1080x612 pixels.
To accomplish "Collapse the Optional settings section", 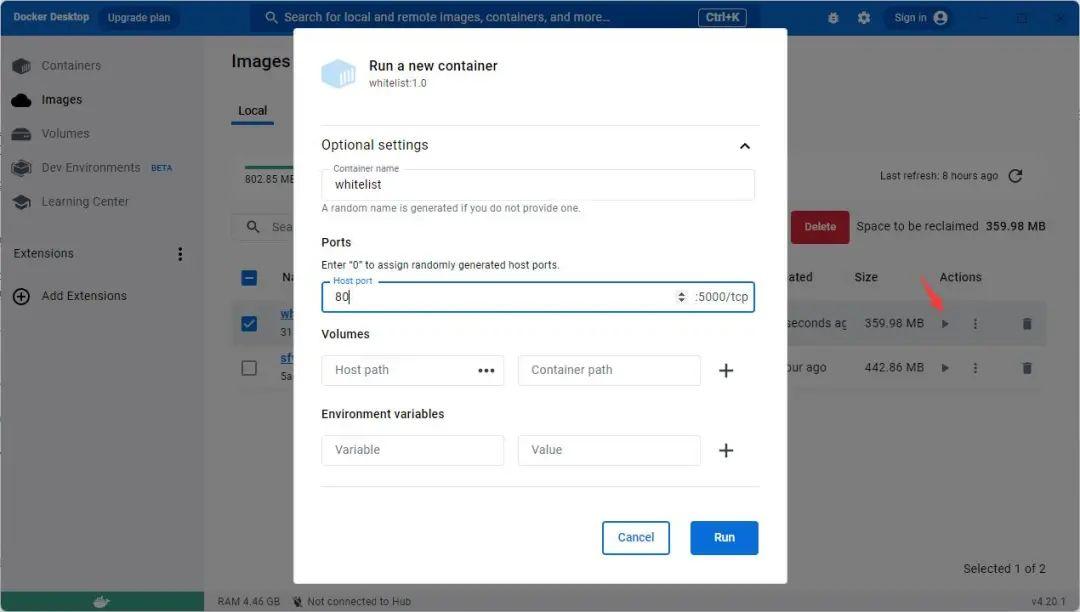I will click(745, 145).
